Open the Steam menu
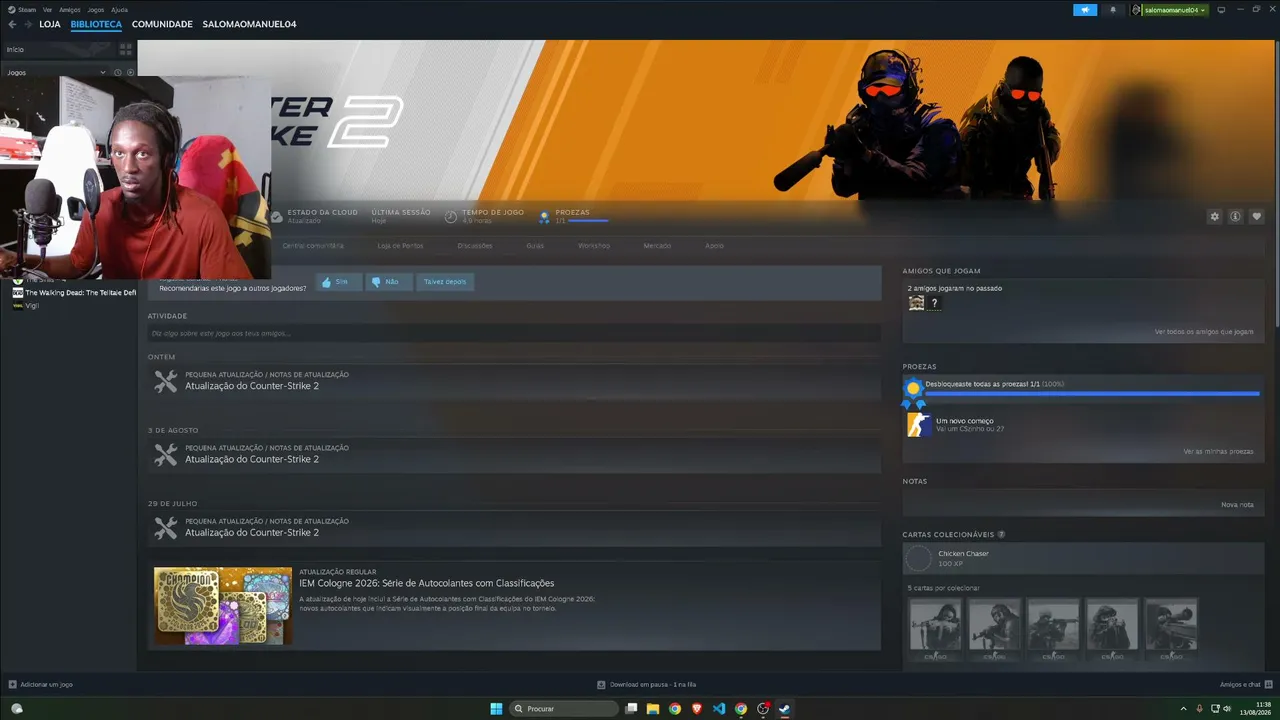Image resolution: width=1280 pixels, height=720 pixels. [22, 10]
